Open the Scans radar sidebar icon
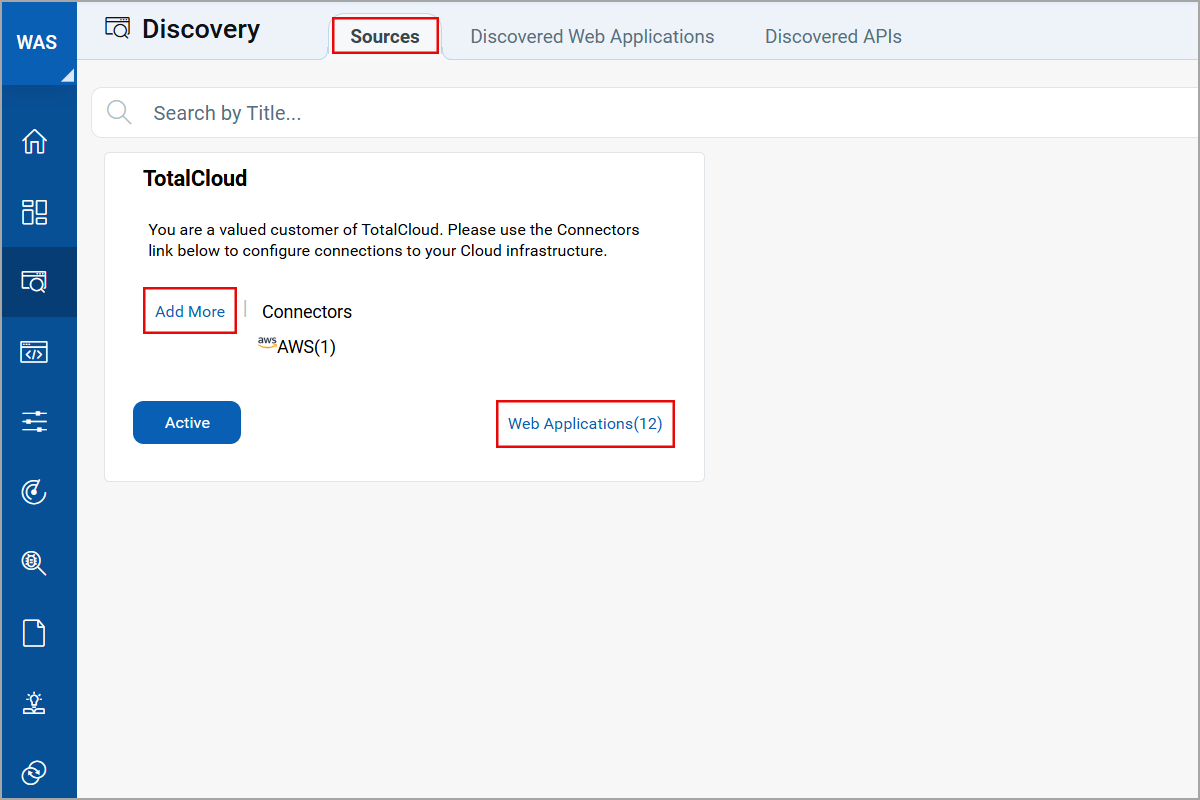 [35, 492]
